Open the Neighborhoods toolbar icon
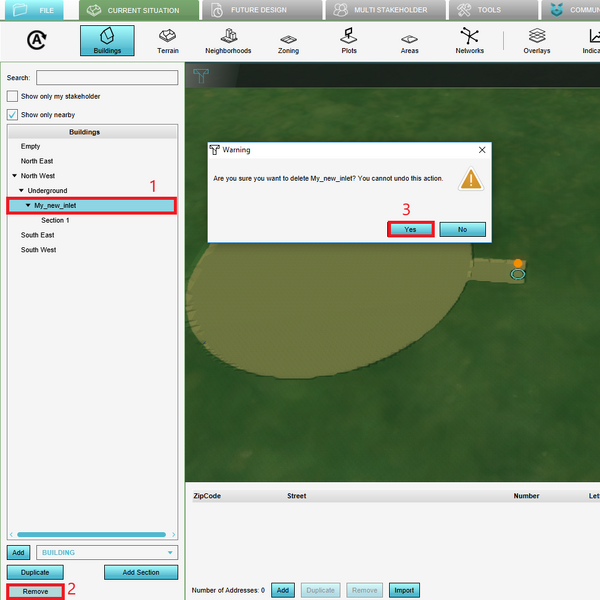 pyautogui.click(x=228, y=41)
